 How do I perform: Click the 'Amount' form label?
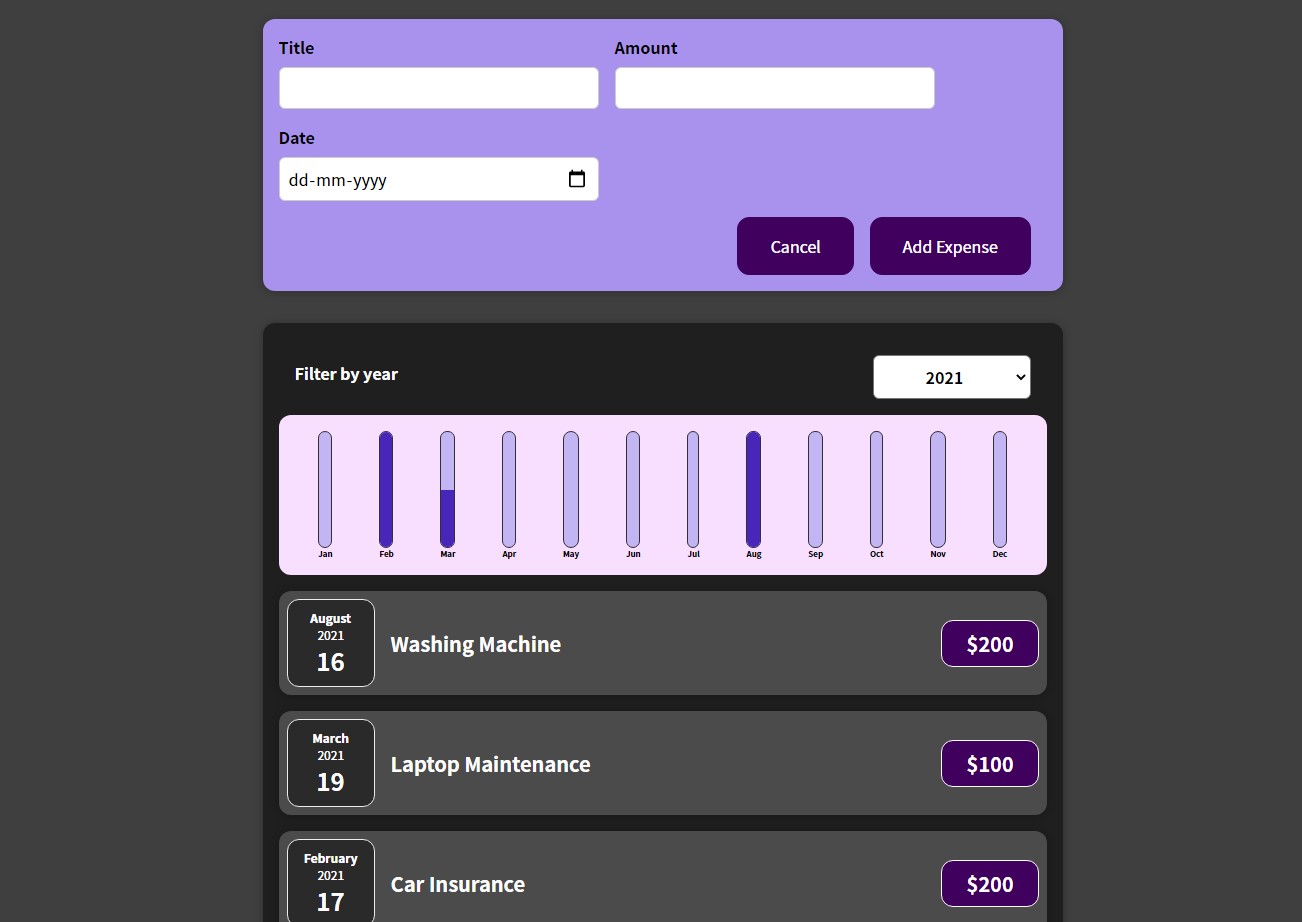pos(646,48)
